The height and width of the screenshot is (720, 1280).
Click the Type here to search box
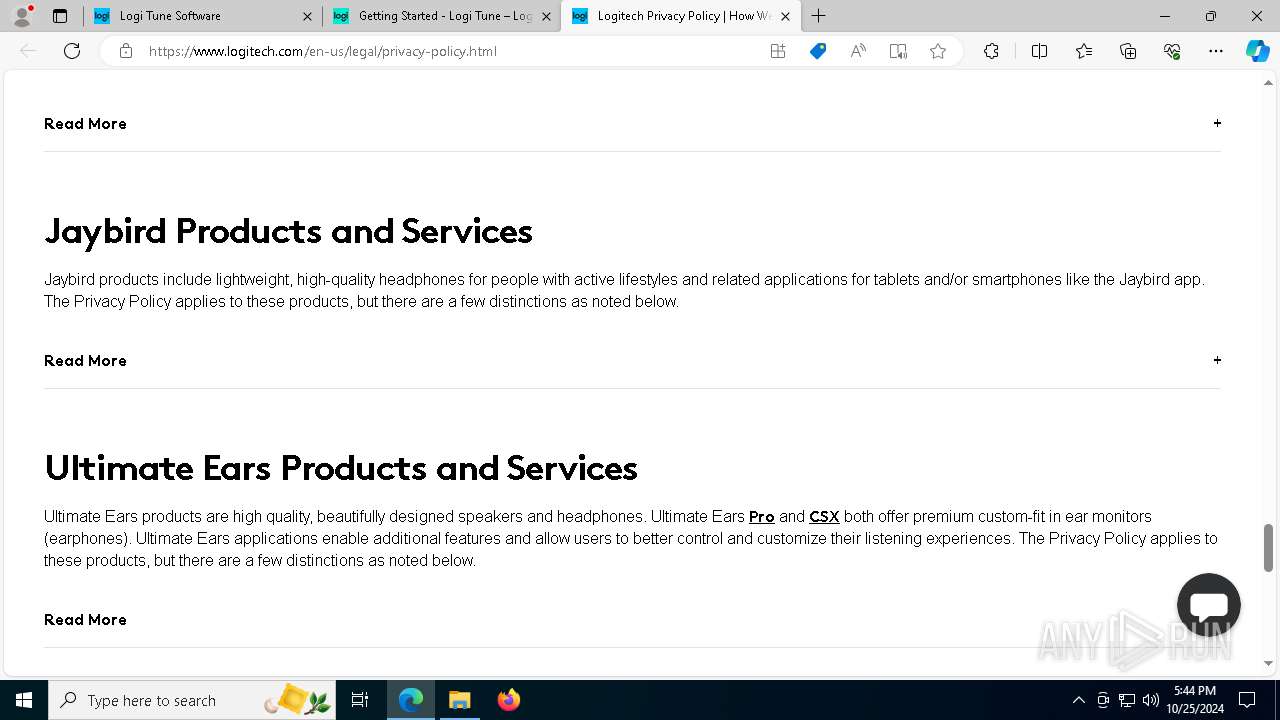tap(192, 700)
